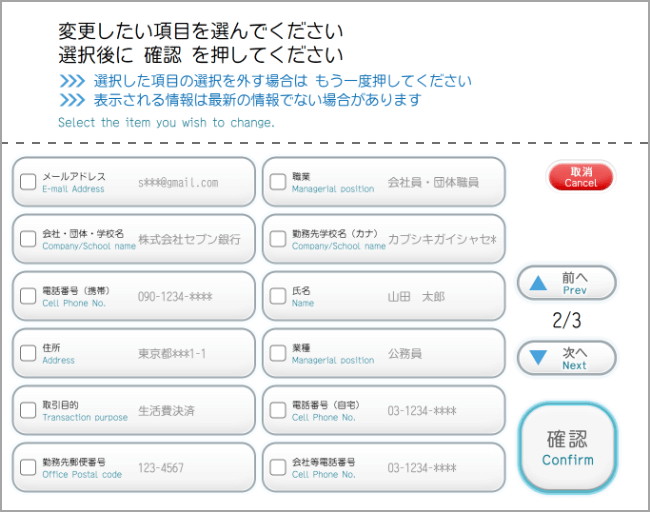Check the Office Postal code checkbox
This screenshot has width=650, height=512.
tap(28, 467)
